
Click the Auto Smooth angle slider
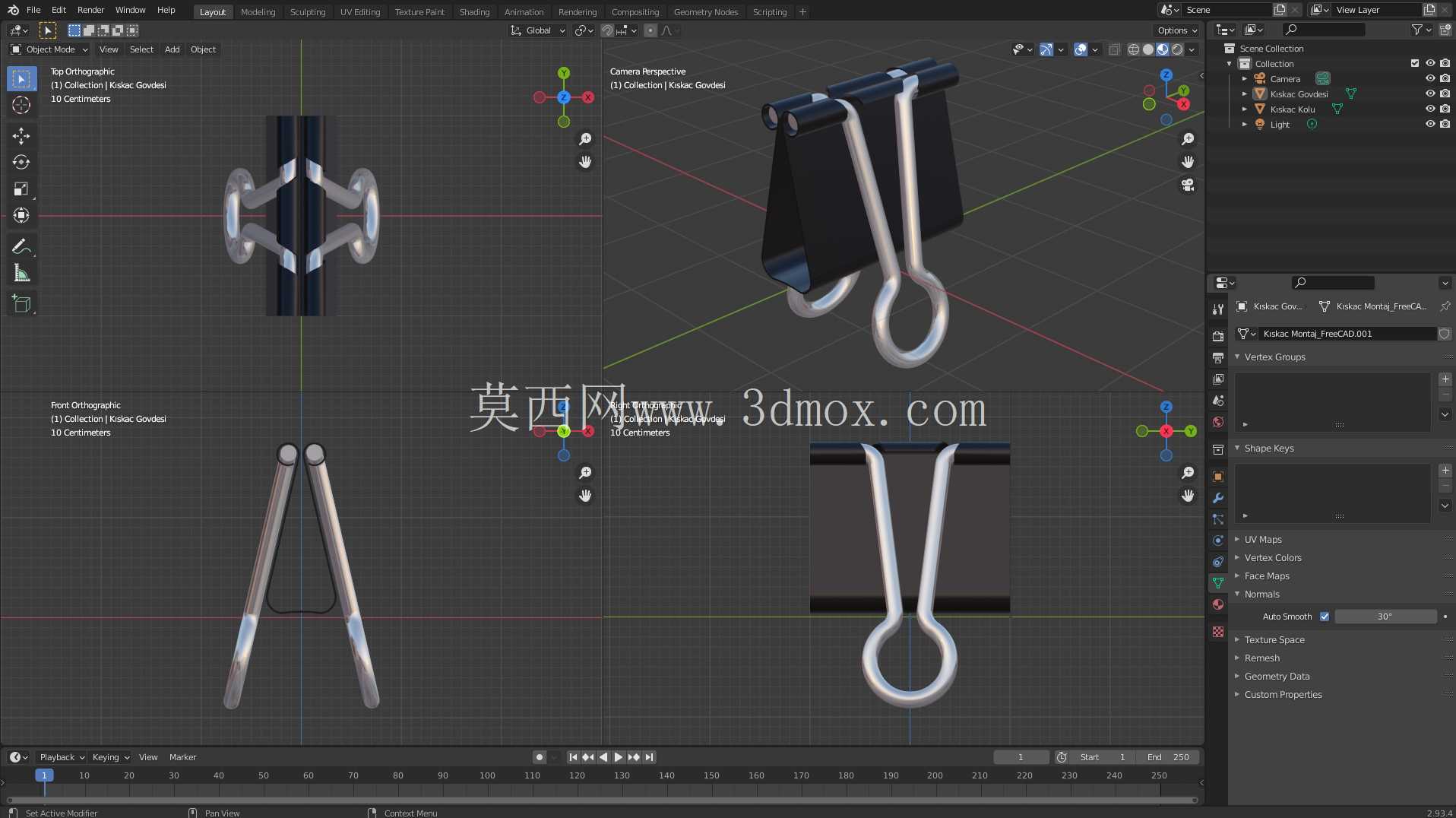[x=1385, y=617]
